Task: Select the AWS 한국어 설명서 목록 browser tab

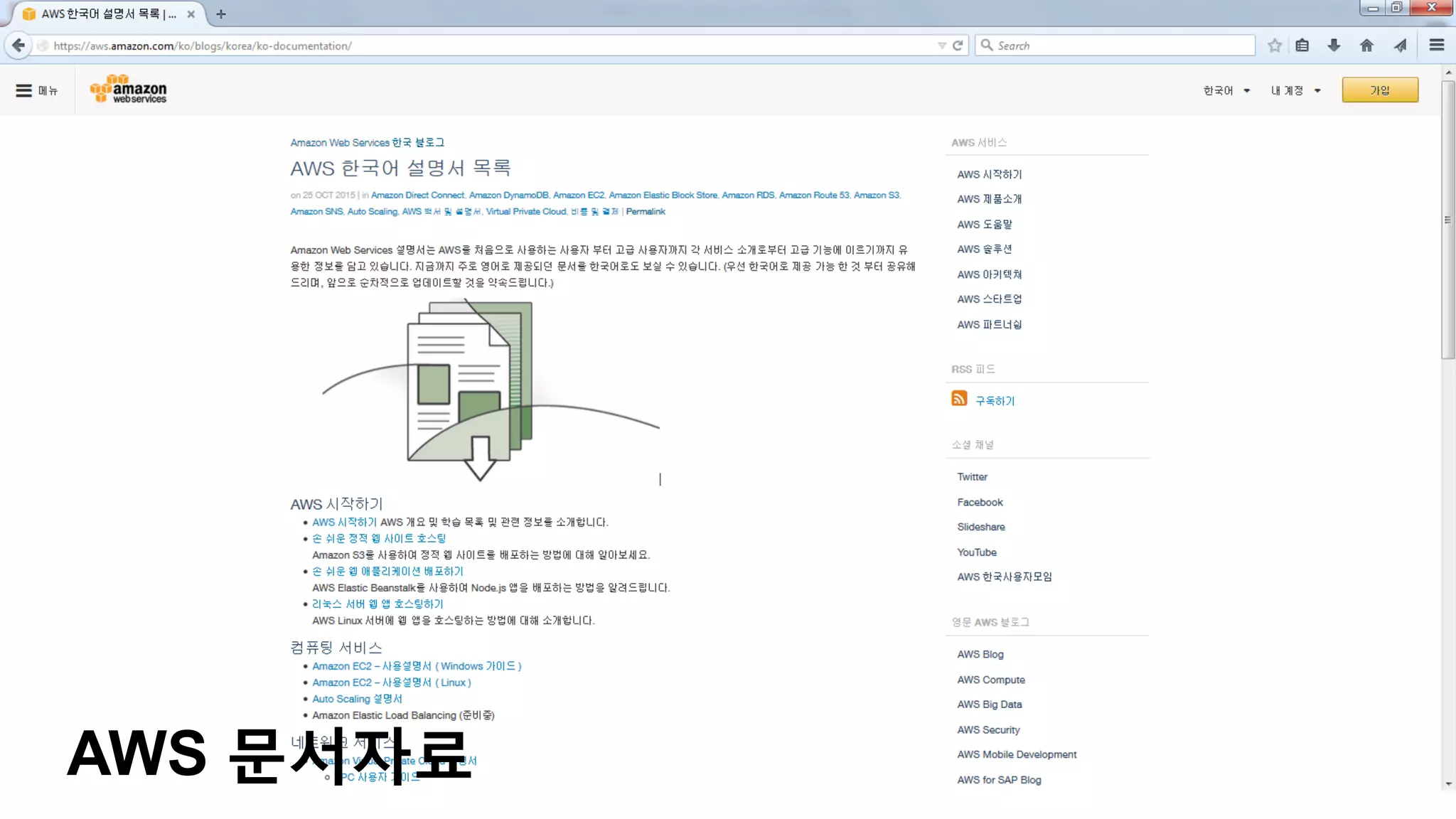Action: tap(107, 14)
